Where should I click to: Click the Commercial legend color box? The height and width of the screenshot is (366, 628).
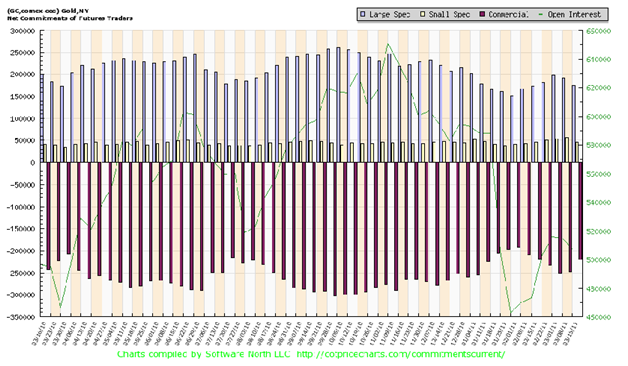[482, 14]
